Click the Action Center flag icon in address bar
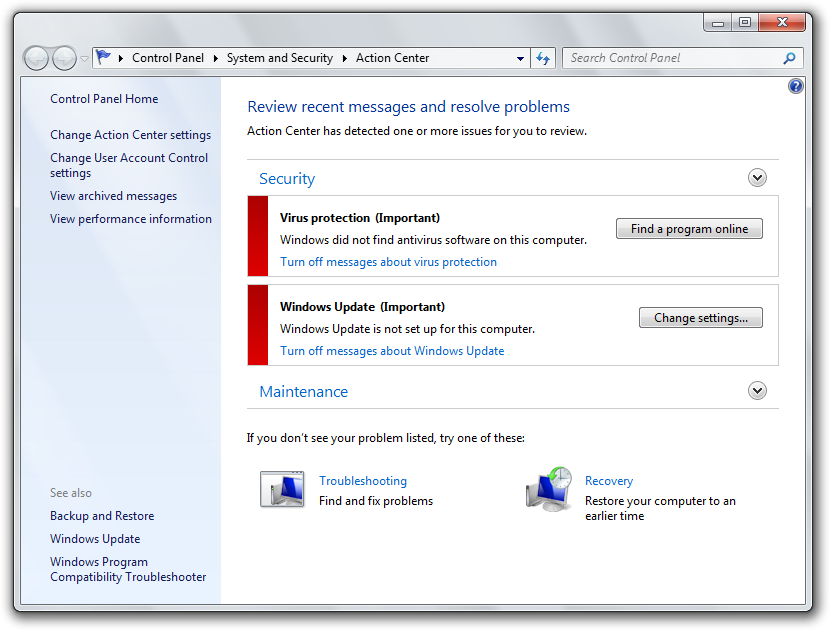This screenshot has width=832, height=632. coord(103,57)
